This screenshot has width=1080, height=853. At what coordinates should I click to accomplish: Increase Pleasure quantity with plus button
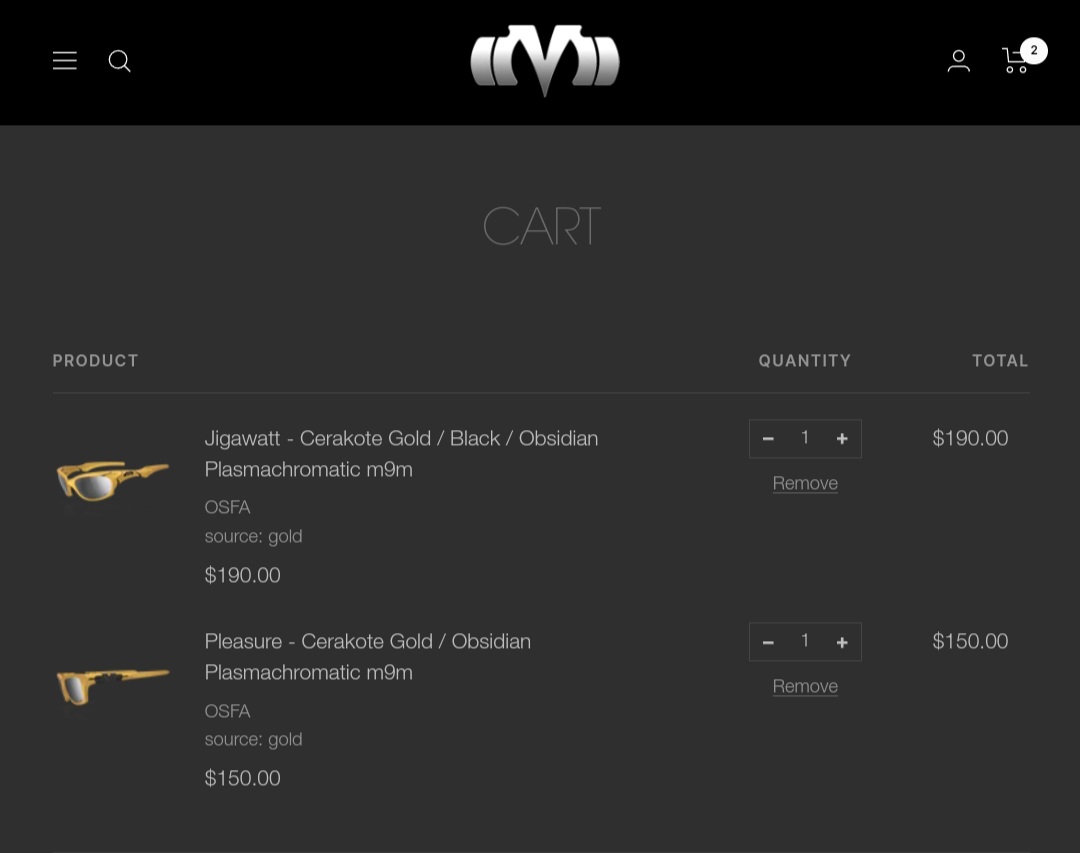tap(842, 642)
